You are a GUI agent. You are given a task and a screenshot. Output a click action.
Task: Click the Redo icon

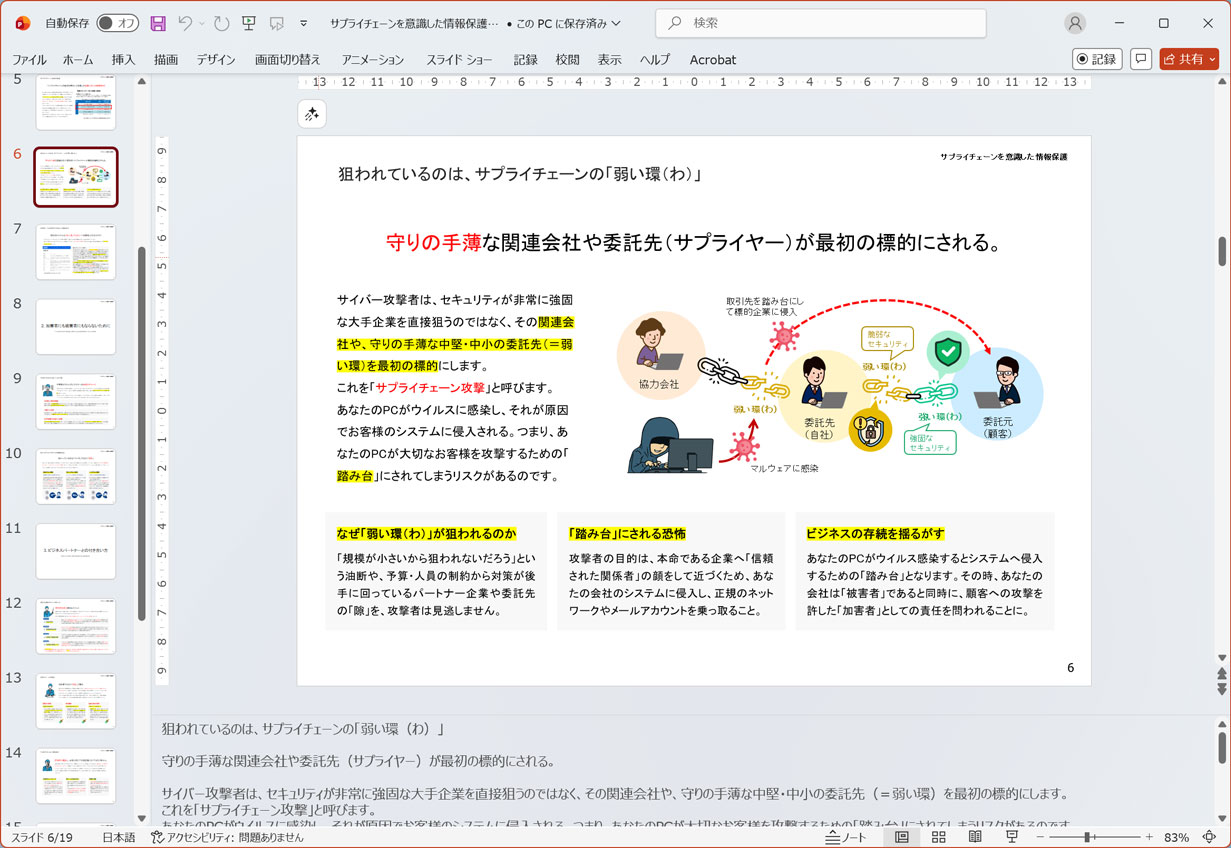[222, 24]
